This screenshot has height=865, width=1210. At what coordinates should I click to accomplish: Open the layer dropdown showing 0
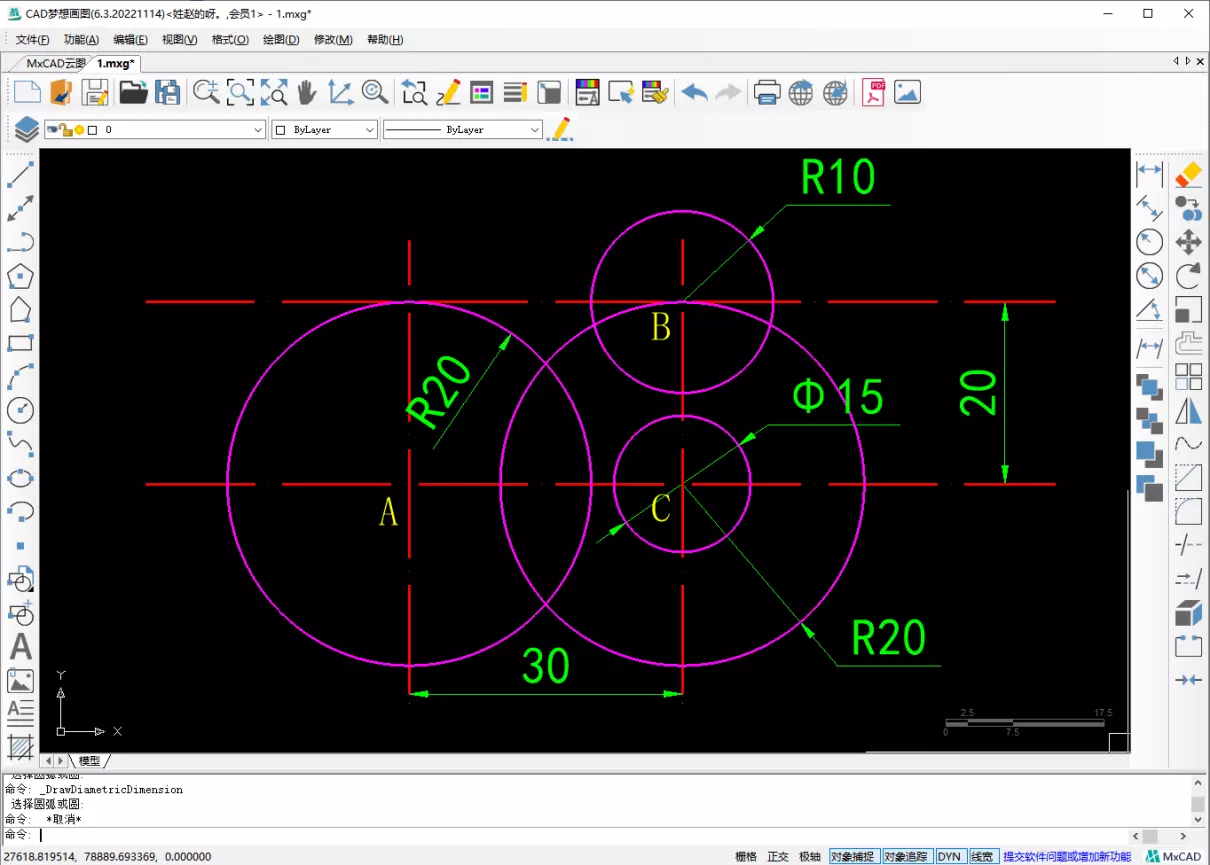155,129
